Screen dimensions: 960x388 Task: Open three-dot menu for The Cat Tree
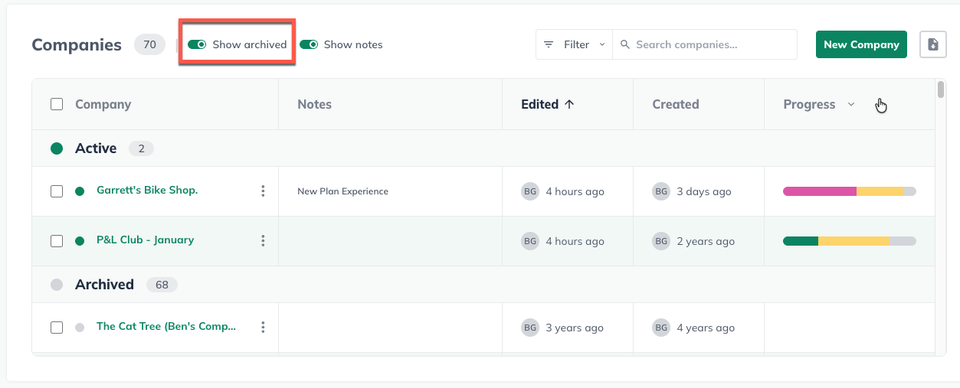point(263,327)
